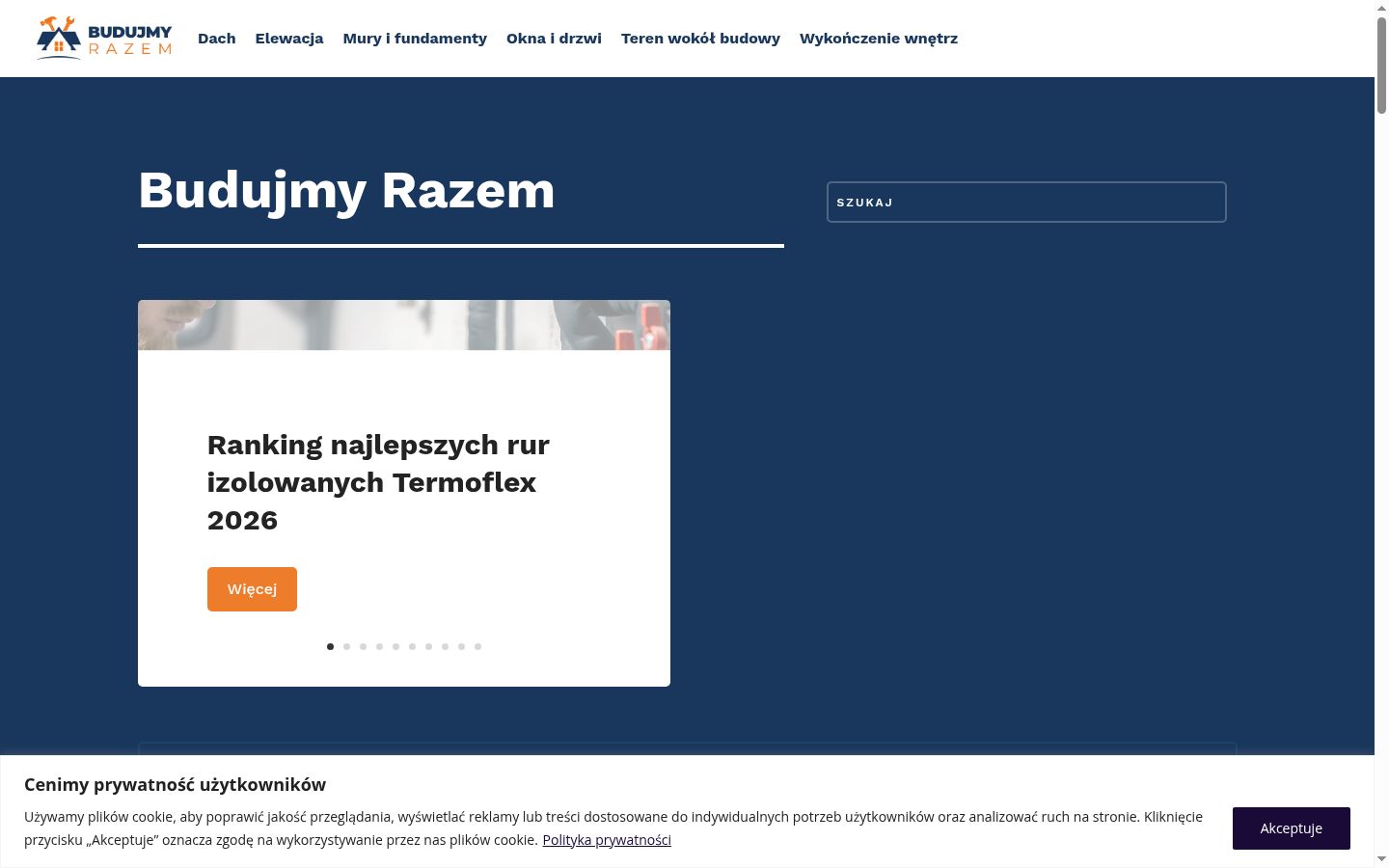Select the third carousel dot
The image size is (1389, 868).
click(363, 646)
